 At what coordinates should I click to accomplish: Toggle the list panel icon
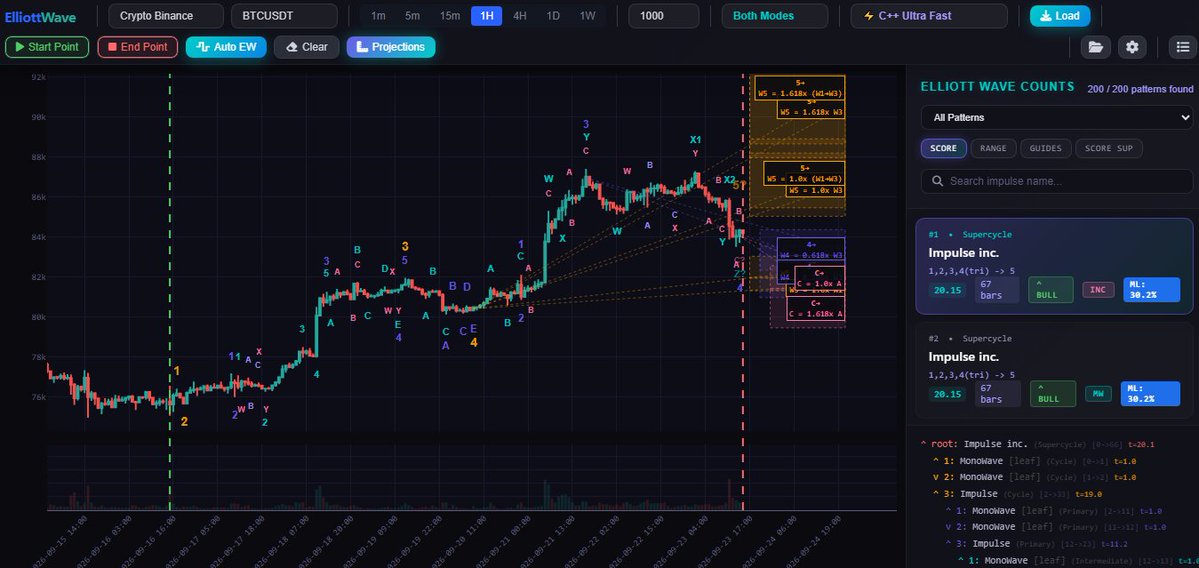point(1183,47)
